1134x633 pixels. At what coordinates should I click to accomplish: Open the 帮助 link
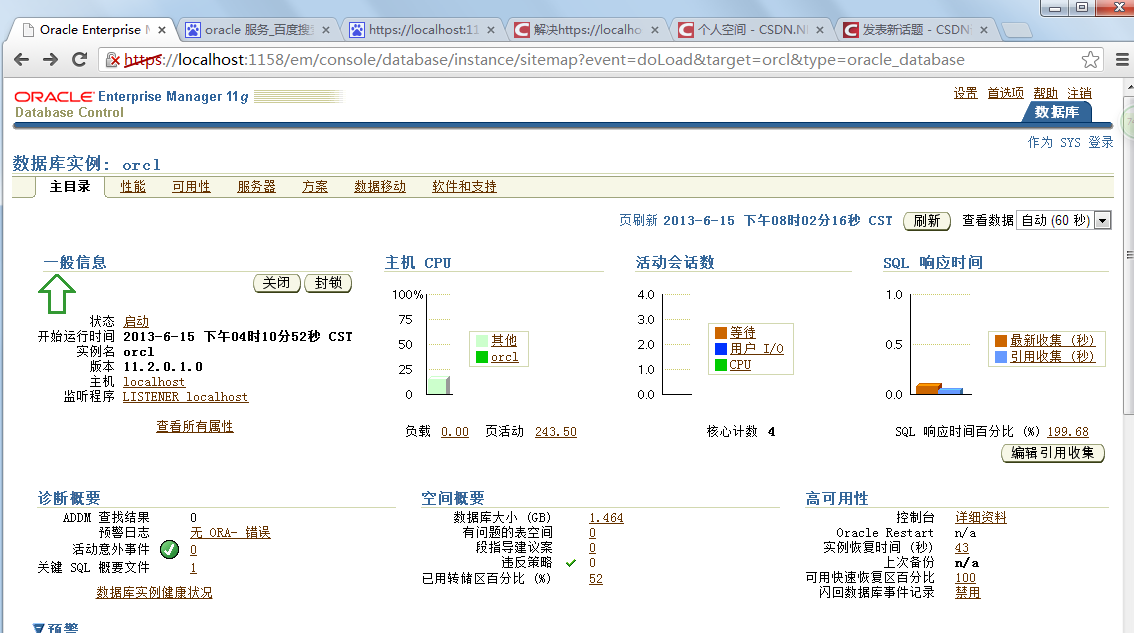click(x=1046, y=93)
